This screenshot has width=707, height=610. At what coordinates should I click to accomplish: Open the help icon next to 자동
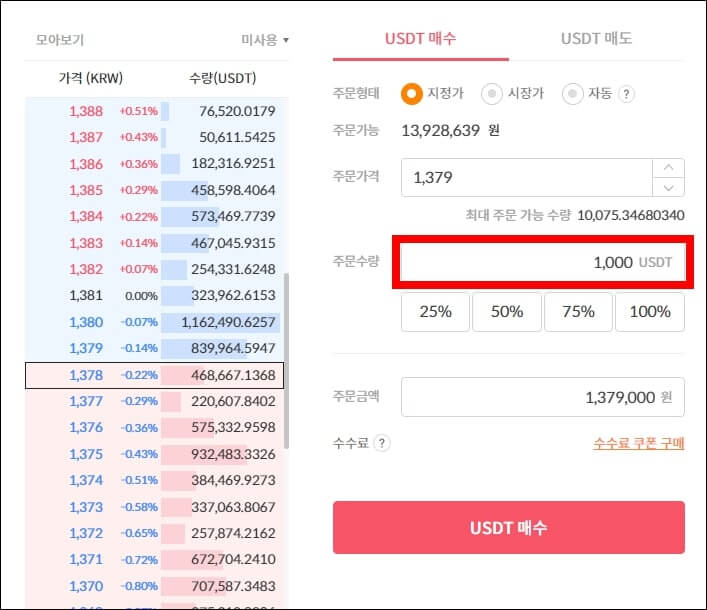pos(626,94)
